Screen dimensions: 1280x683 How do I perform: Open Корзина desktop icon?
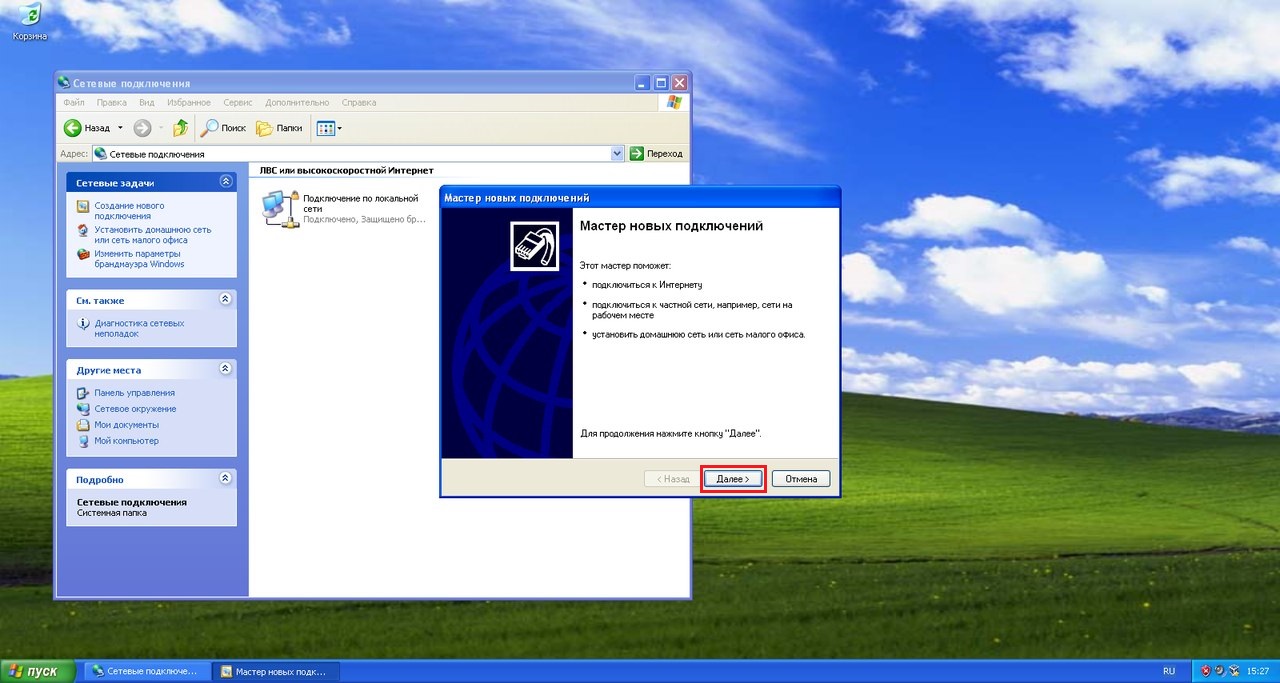click(30, 22)
